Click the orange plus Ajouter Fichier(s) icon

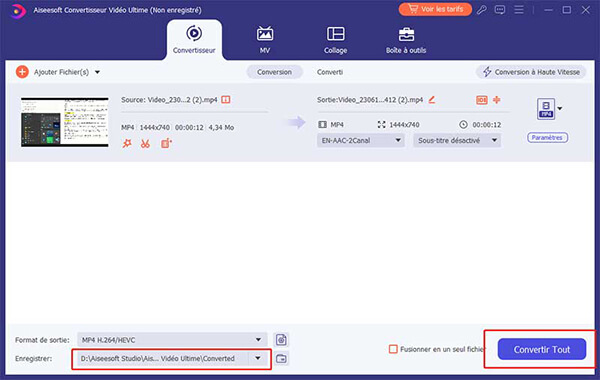tap(22, 72)
